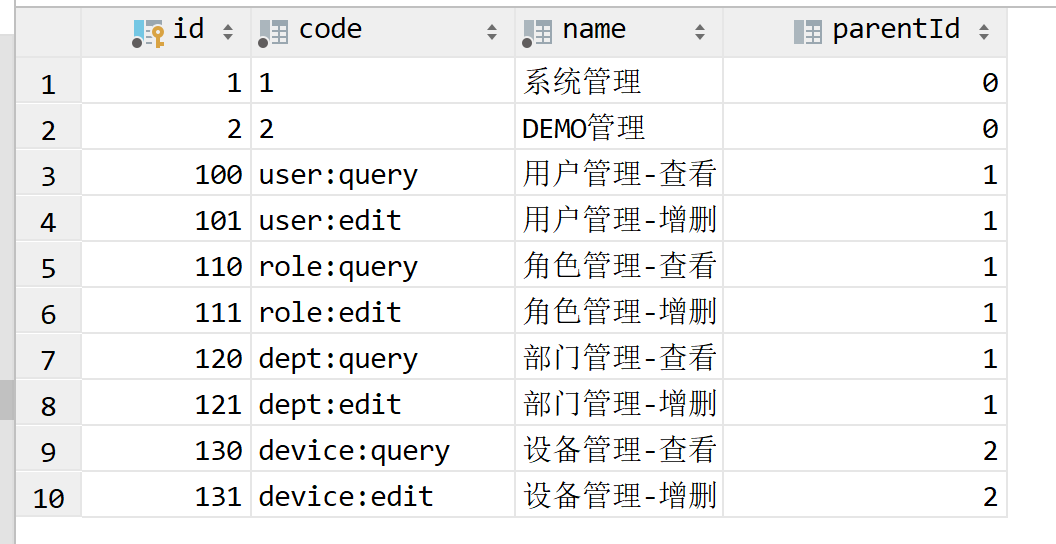Select row number 8
Screen dimensions: 1056x544
pos(48,405)
